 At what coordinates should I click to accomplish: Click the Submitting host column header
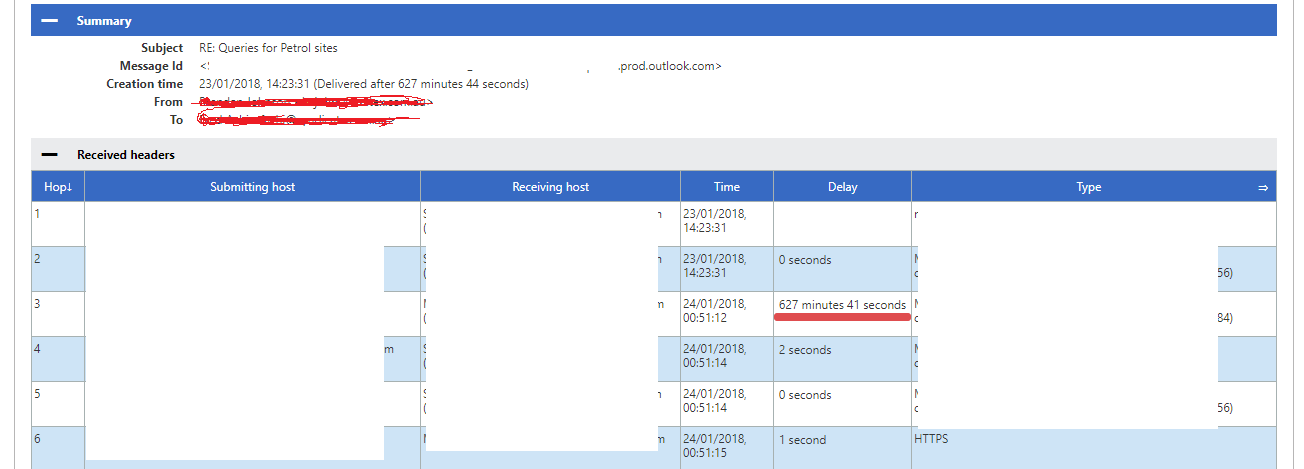tap(253, 187)
